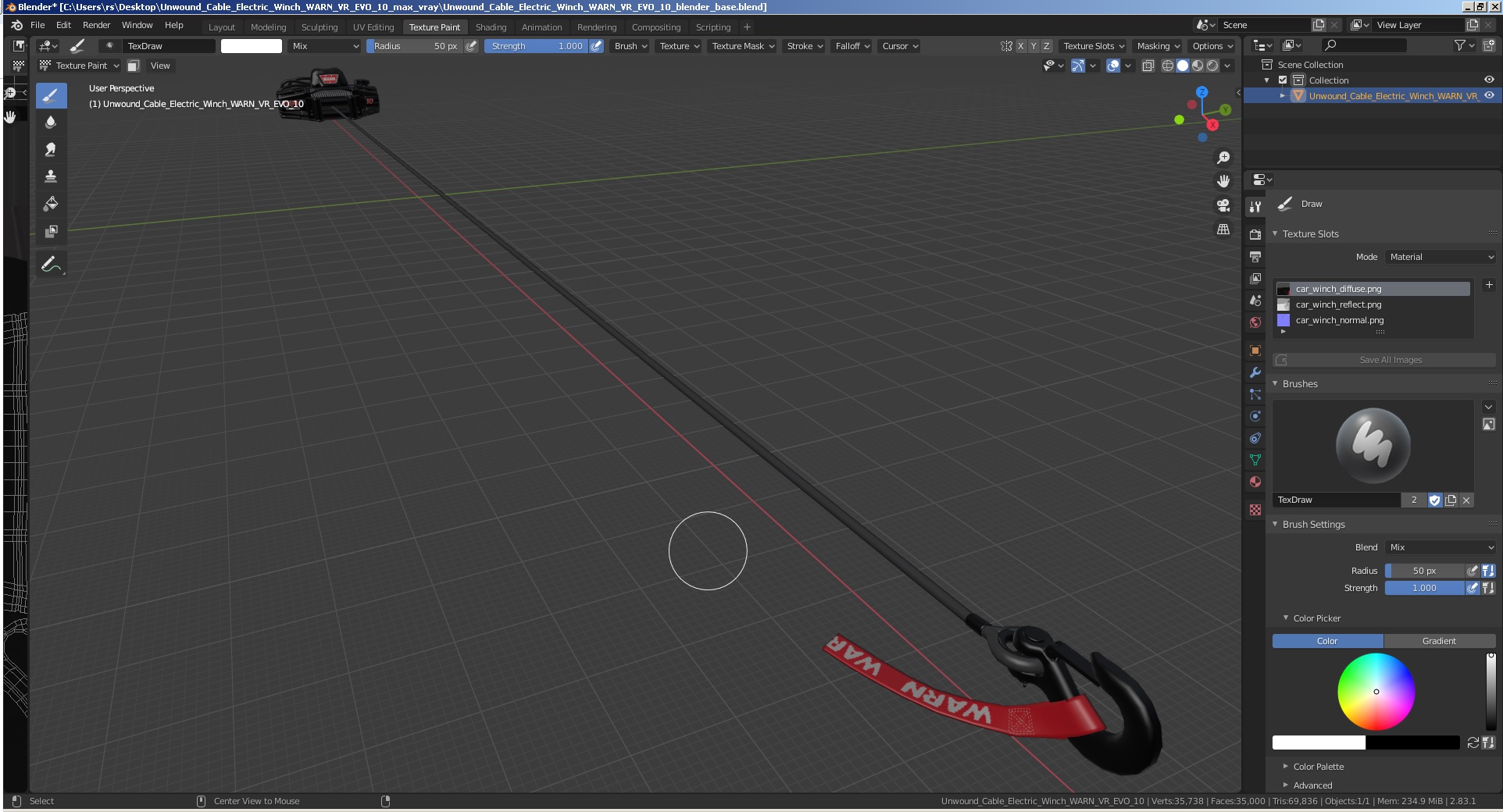Toggle strength pressure sensitivity in header
The image size is (1503, 812).
[596, 46]
